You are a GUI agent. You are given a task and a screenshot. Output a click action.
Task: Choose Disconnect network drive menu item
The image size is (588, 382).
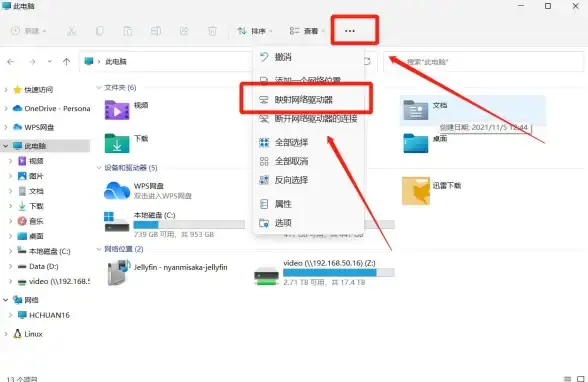pos(308,119)
